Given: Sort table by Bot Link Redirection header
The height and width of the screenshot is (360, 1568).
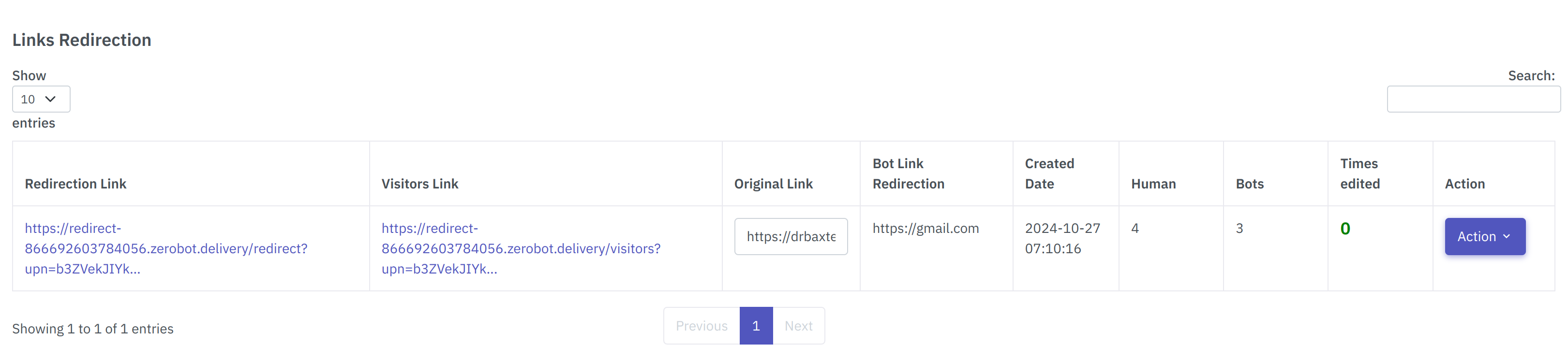Looking at the screenshot, I should click(x=909, y=173).
